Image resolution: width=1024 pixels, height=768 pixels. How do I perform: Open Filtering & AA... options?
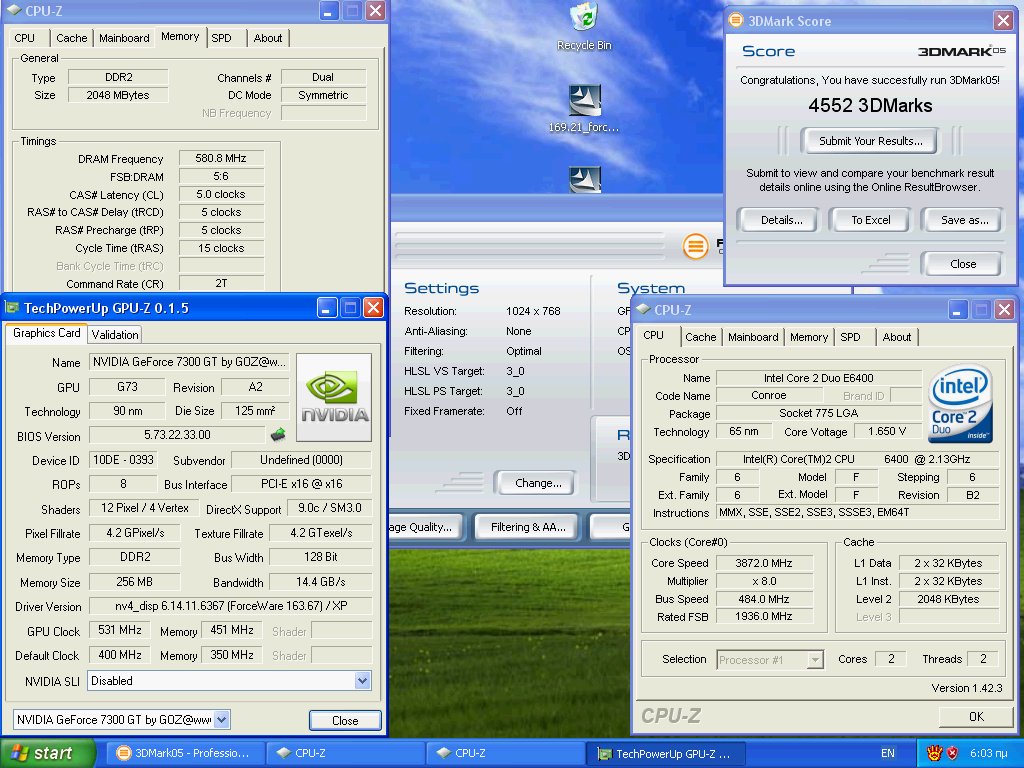[x=528, y=527]
